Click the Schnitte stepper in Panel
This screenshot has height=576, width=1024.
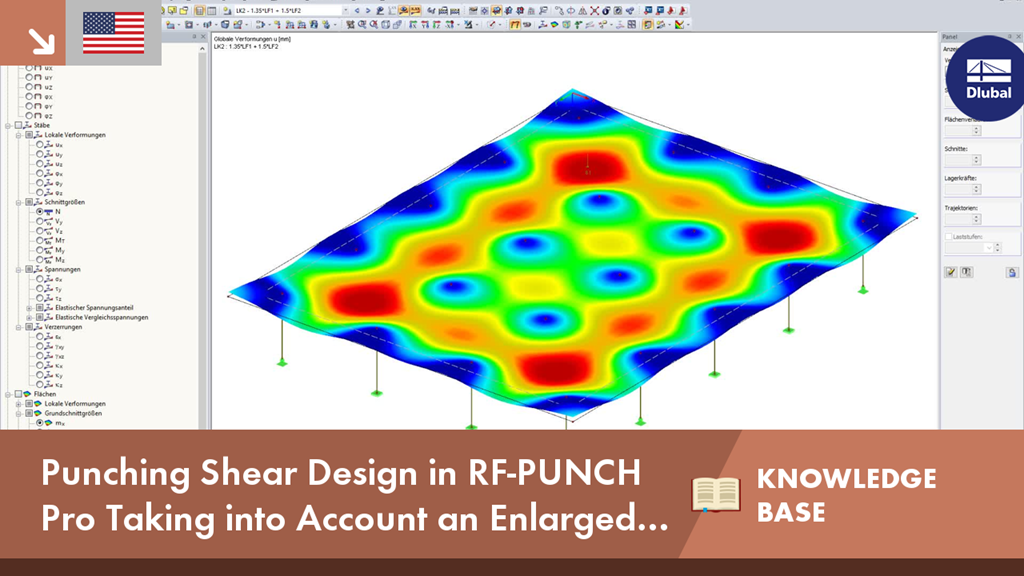[976, 159]
